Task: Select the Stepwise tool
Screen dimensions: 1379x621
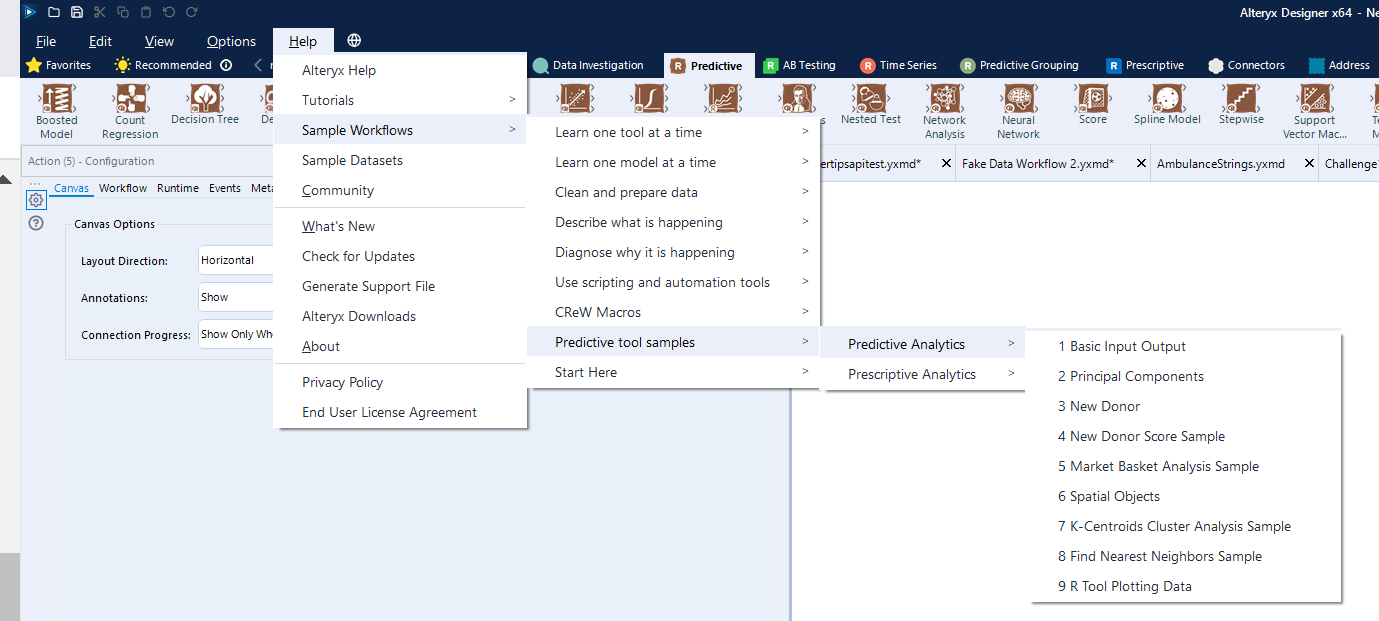Action: click(x=1240, y=103)
